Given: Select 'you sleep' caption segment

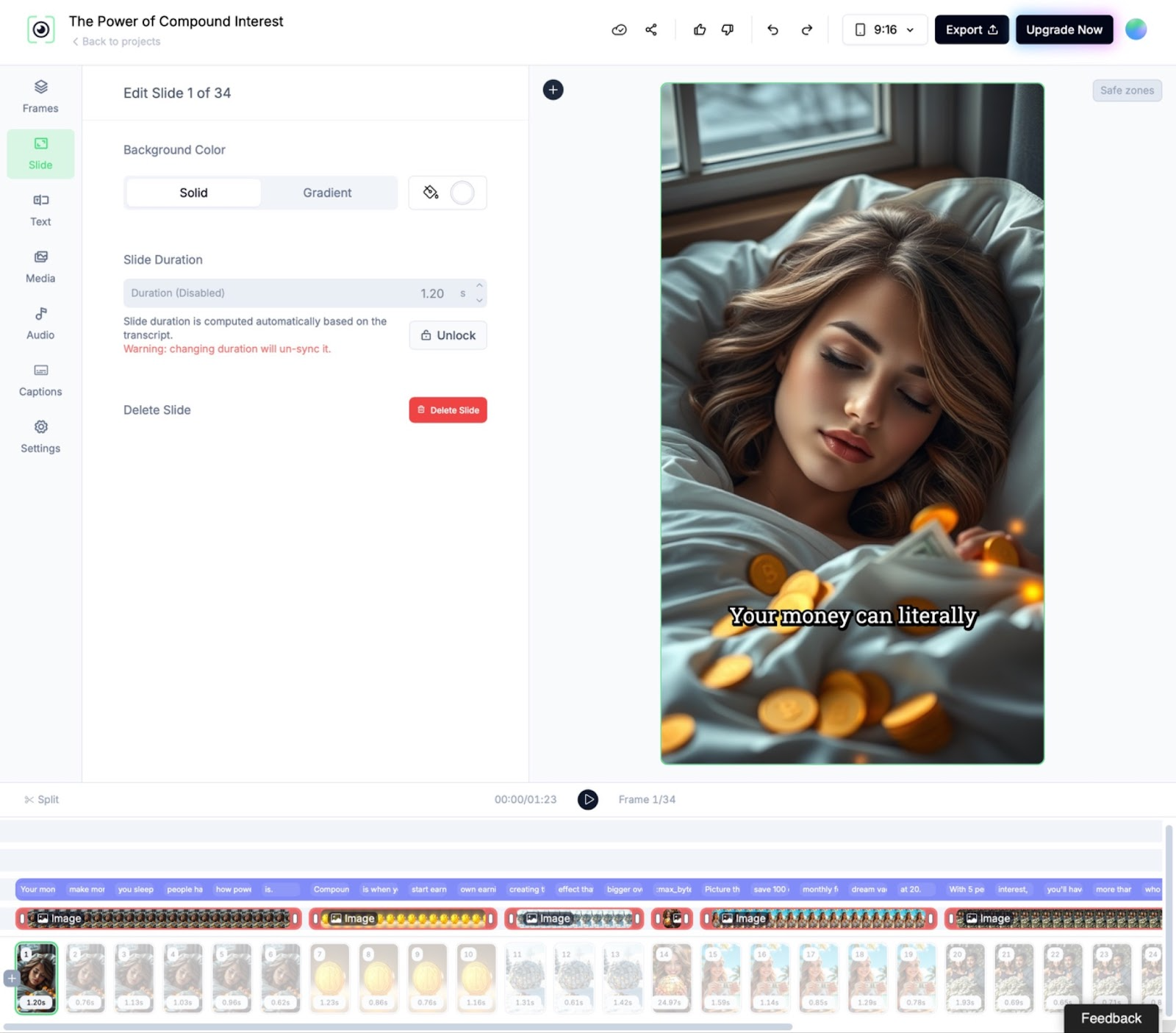Looking at the screenshot, I should (x=136, y=890).
